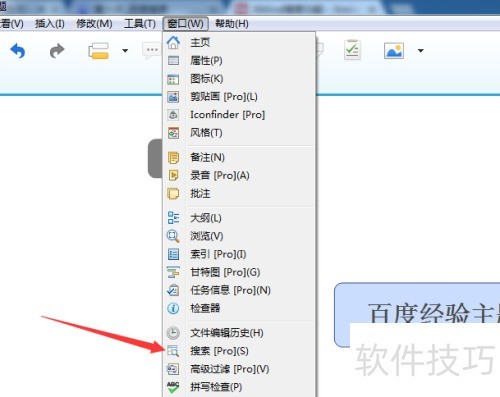
Task: Click the index list icon beside 索引
Action: point(173,254)
